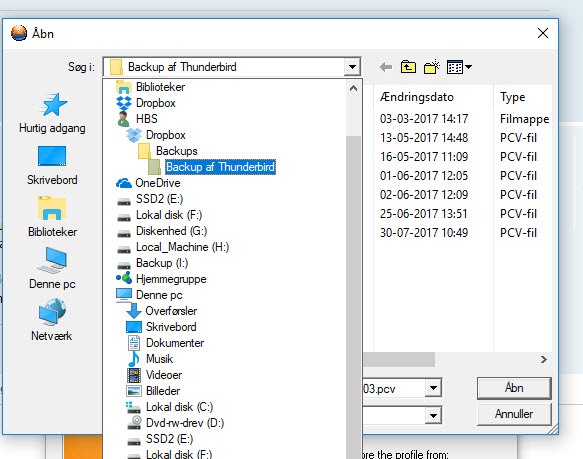Open Hurtig adgang in places bar

coord(52,113)
